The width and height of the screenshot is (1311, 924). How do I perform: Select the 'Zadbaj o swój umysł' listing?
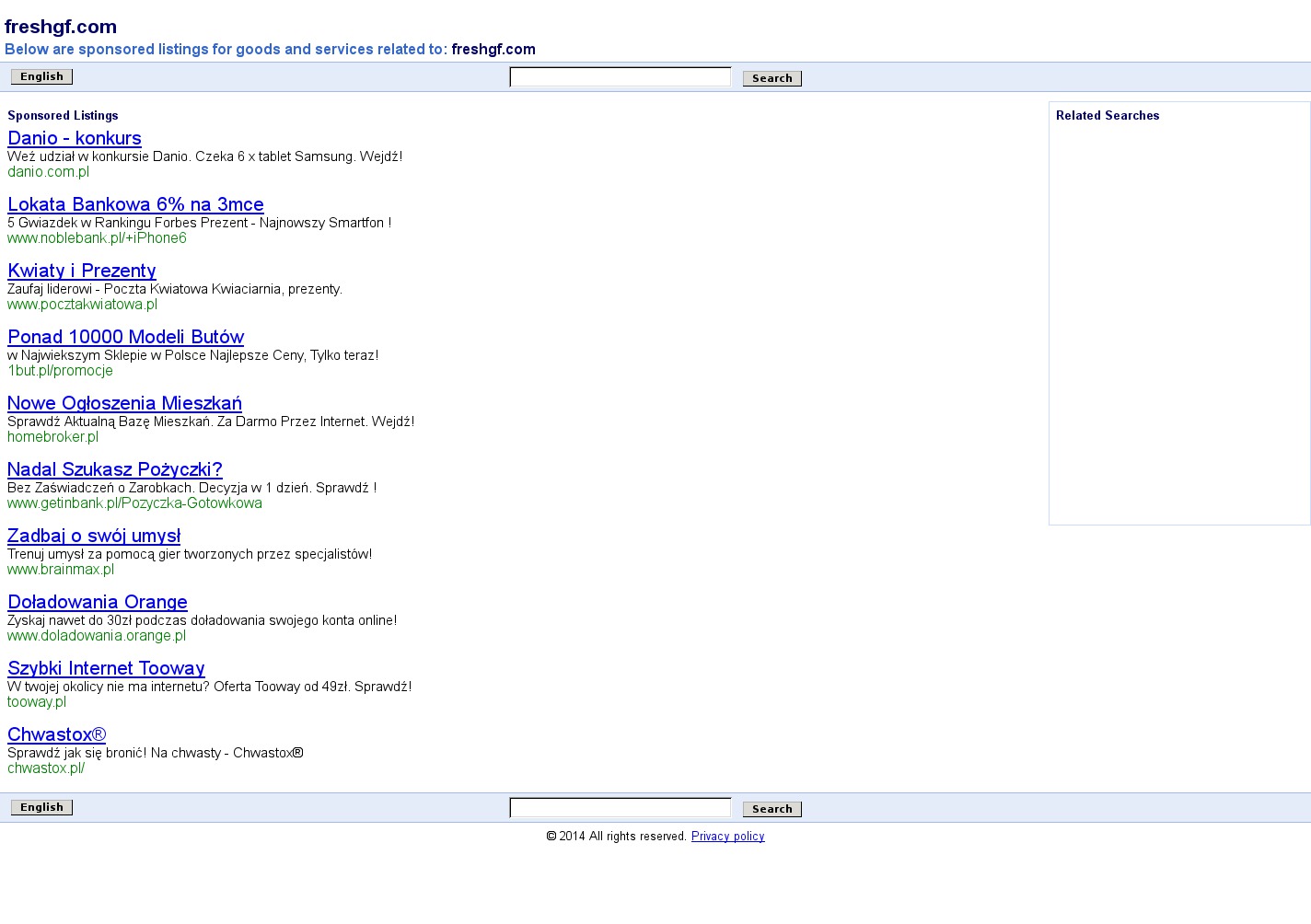click(x=94, y=536)
